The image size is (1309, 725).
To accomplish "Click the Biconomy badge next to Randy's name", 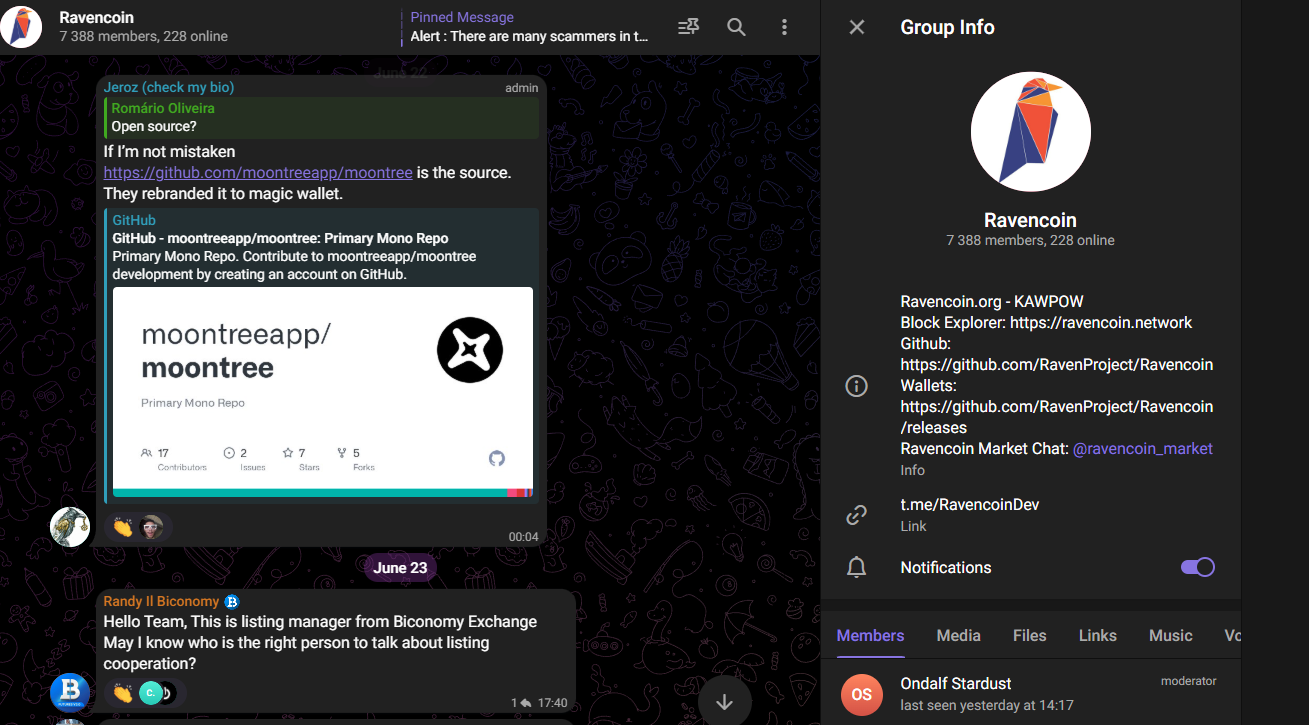I will pos(232,602).
